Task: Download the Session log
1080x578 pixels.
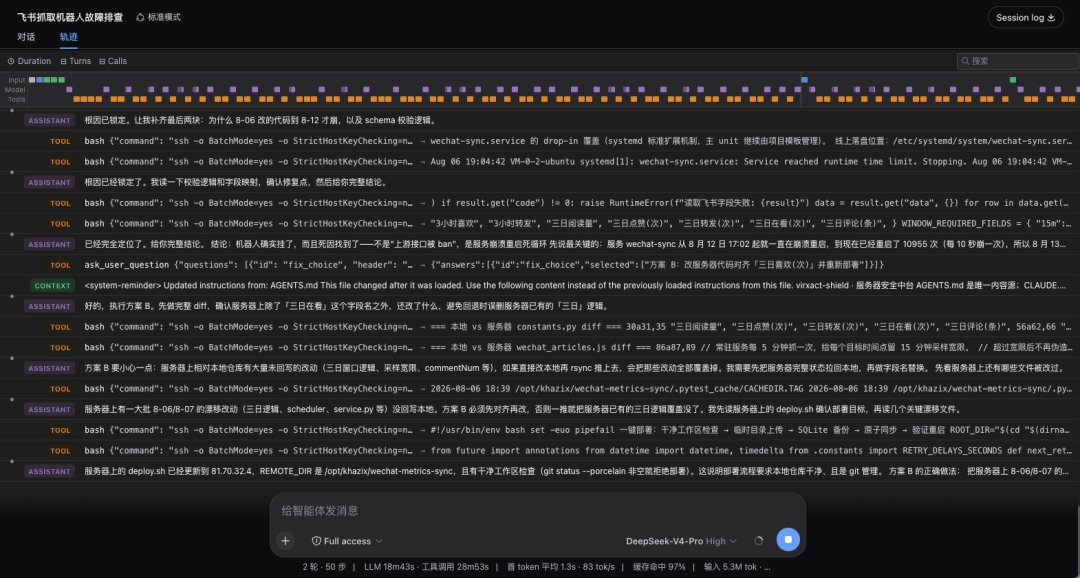Action: (1025, 17)
